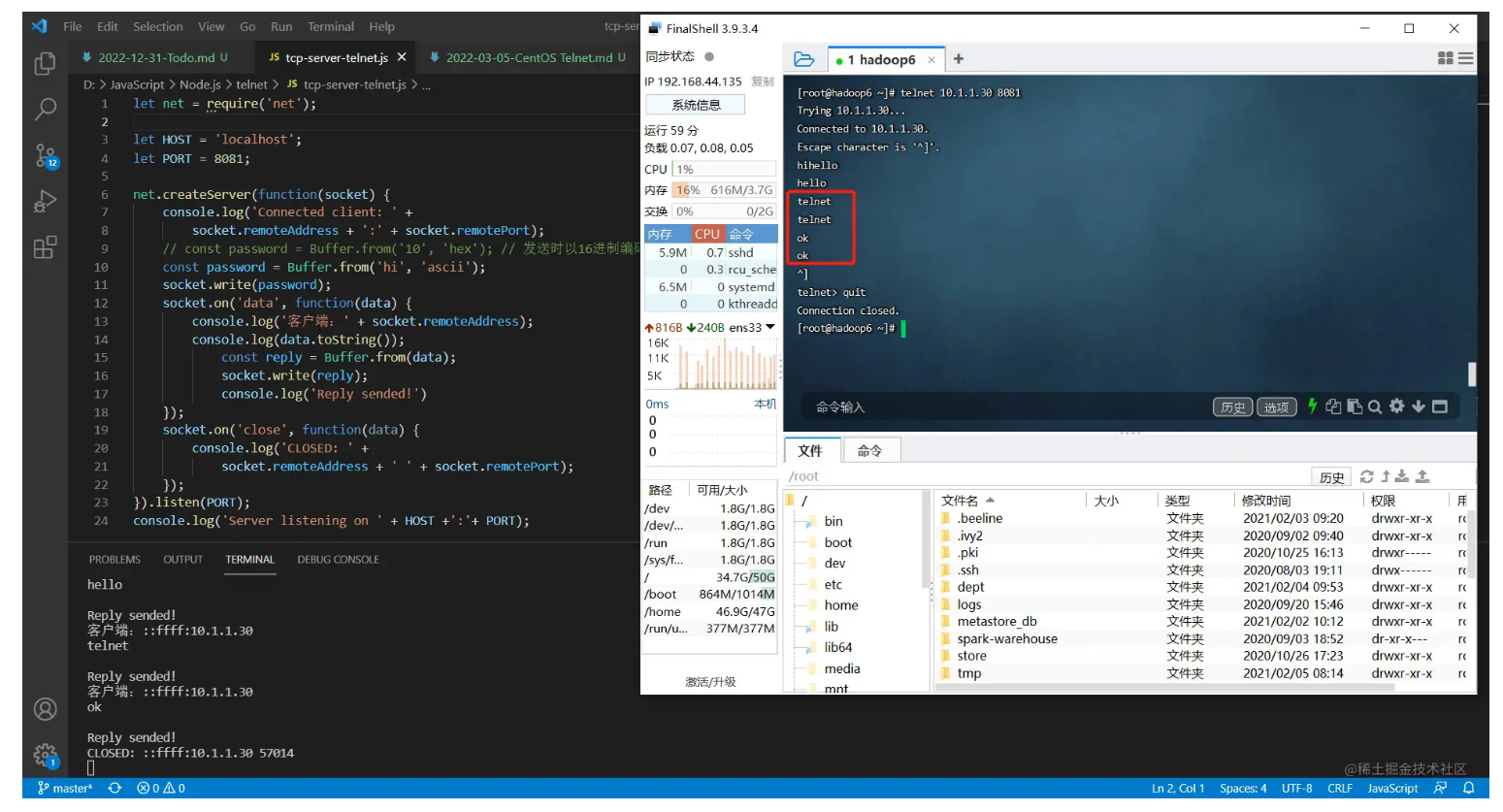
Task: Open the ens33 network interface dropdown
Action: [x=770, y=327]
